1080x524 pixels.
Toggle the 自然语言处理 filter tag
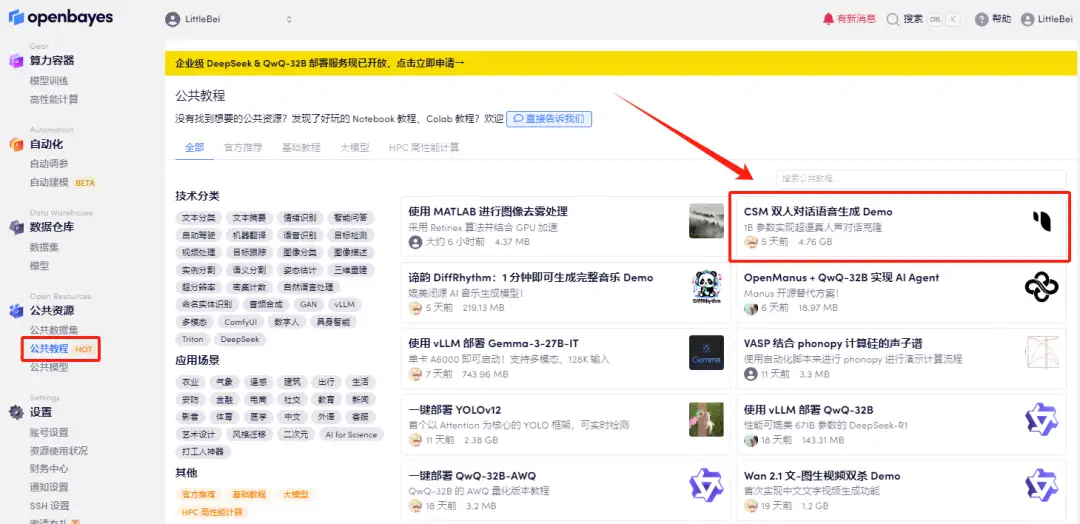point(308,286)
